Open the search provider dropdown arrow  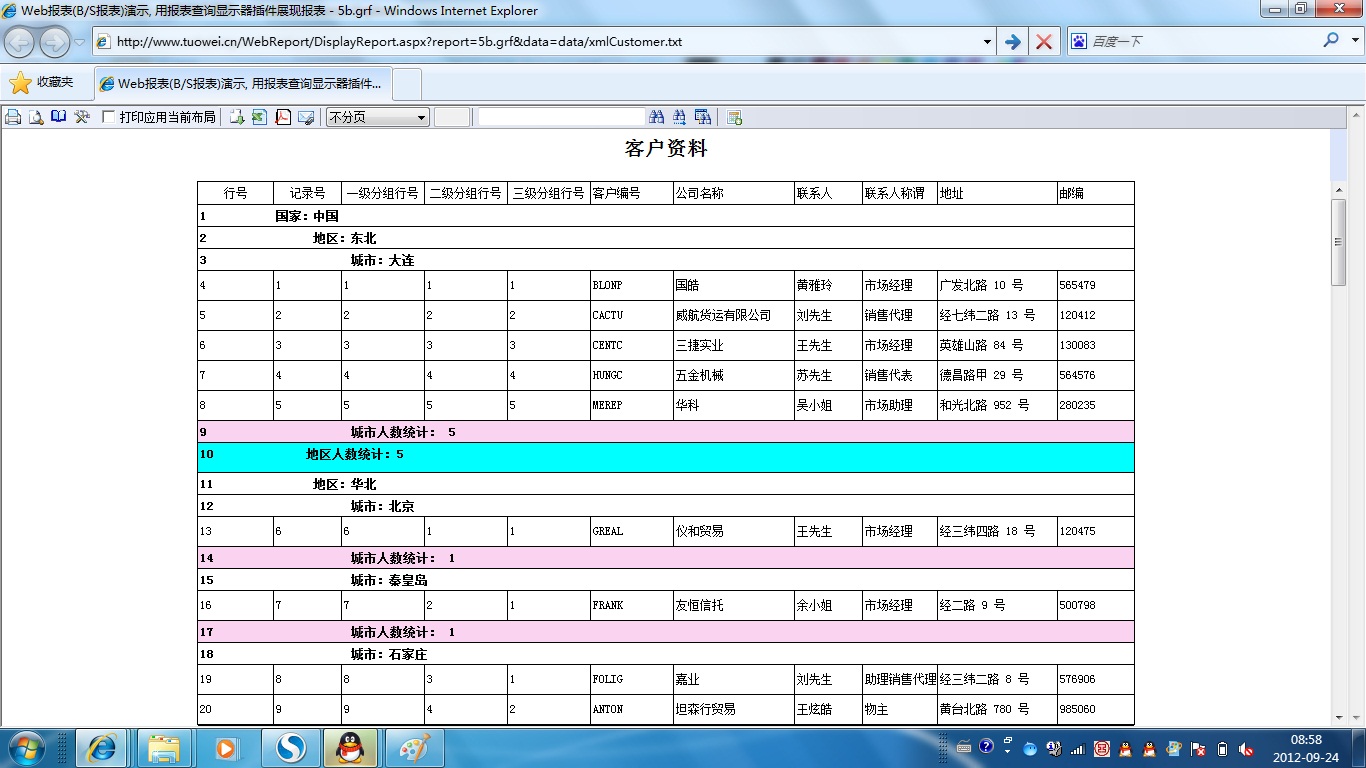click(x=1353, y=41)
